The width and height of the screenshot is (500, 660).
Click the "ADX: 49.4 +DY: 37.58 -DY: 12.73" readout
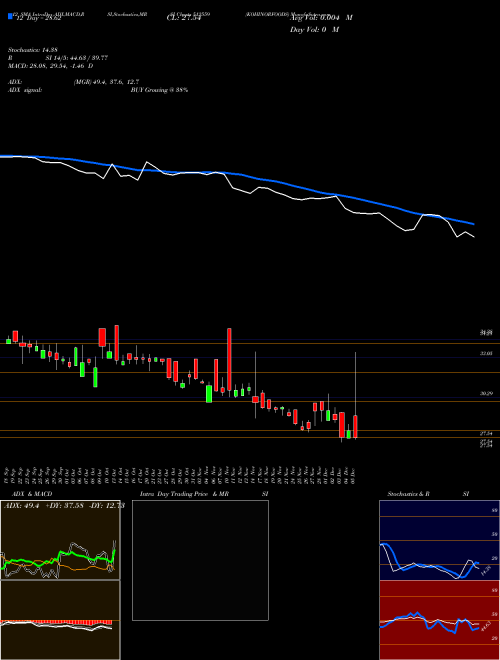click(x=64, y=506)
